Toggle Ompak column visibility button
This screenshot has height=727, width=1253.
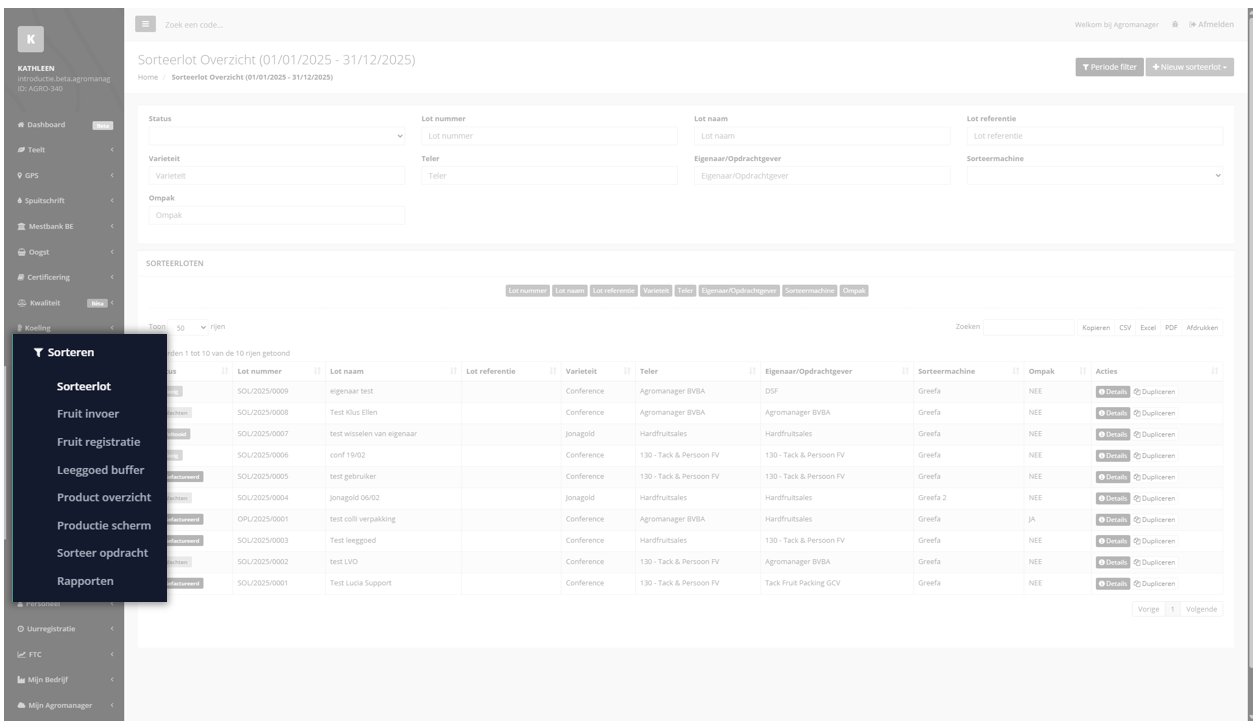point(854,290)
